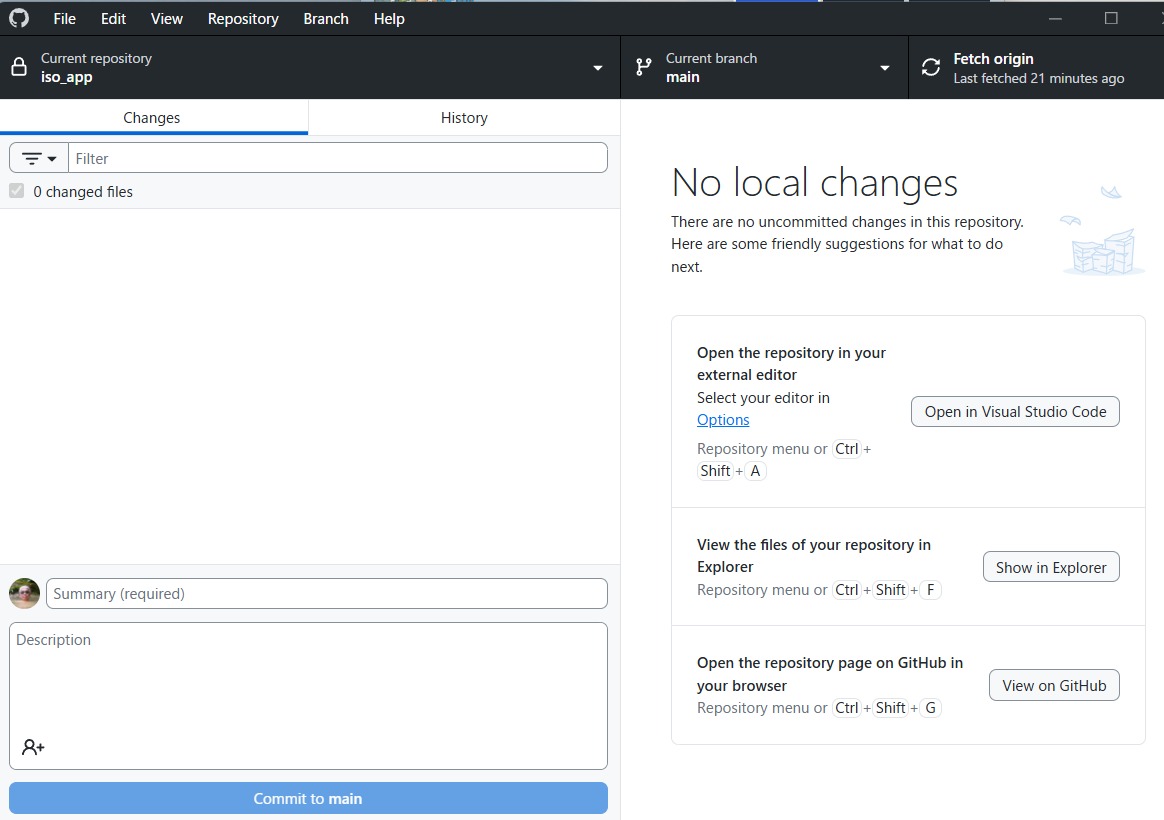
Task: Click the add co-authors person icon
Action: click(33, 747)
